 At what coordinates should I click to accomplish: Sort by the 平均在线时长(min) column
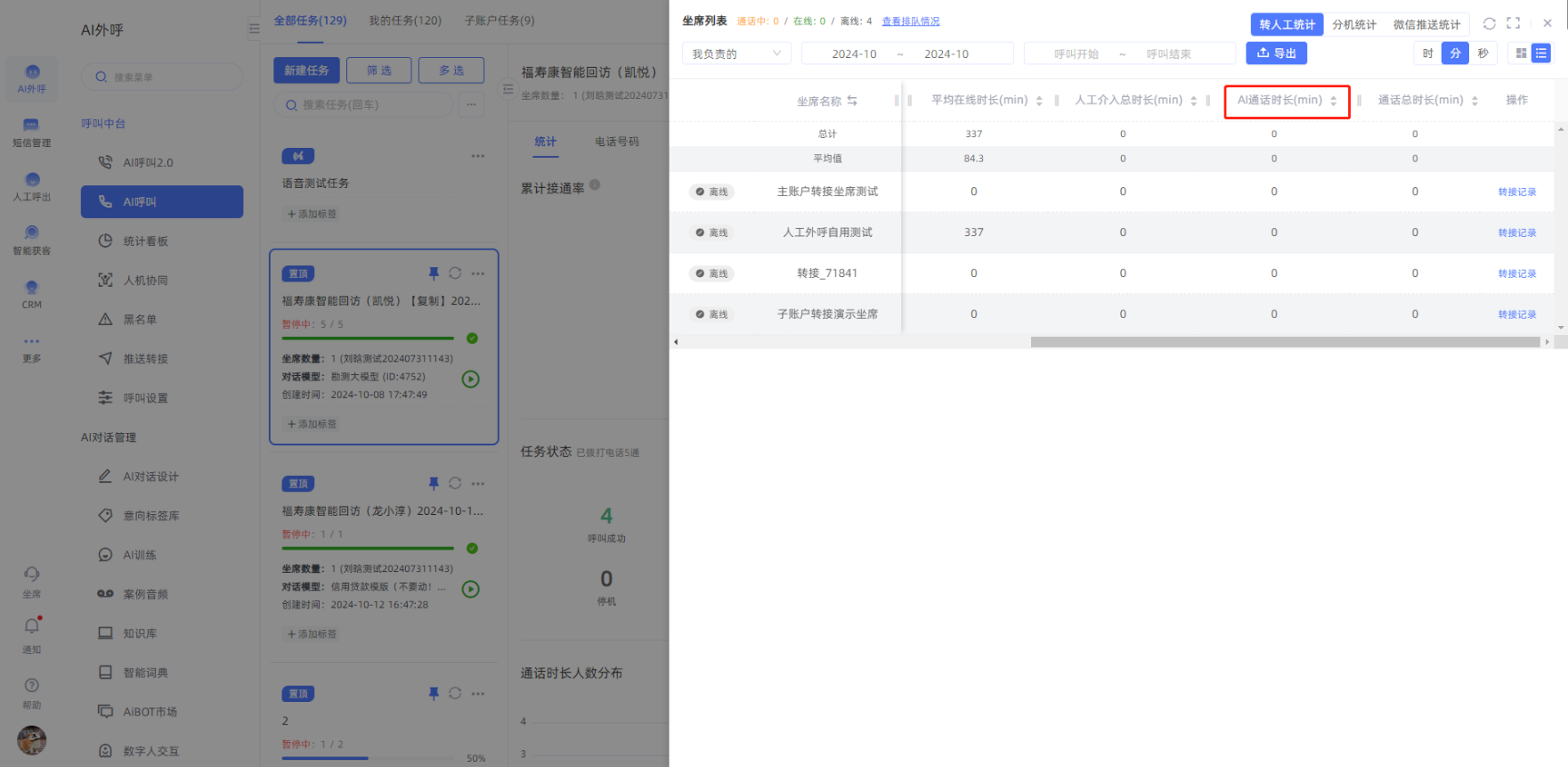(x=1038, y=101)
